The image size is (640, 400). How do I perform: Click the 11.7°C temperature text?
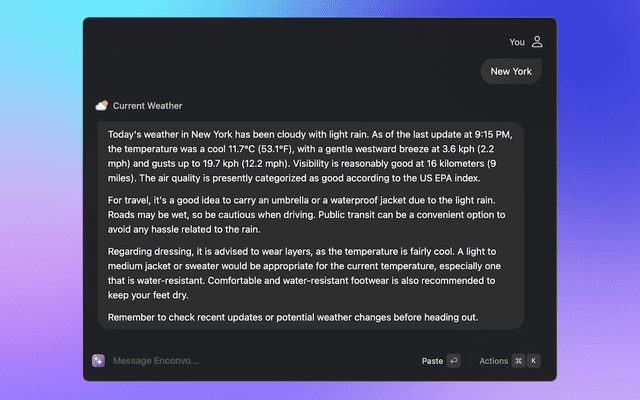(241, 149)
